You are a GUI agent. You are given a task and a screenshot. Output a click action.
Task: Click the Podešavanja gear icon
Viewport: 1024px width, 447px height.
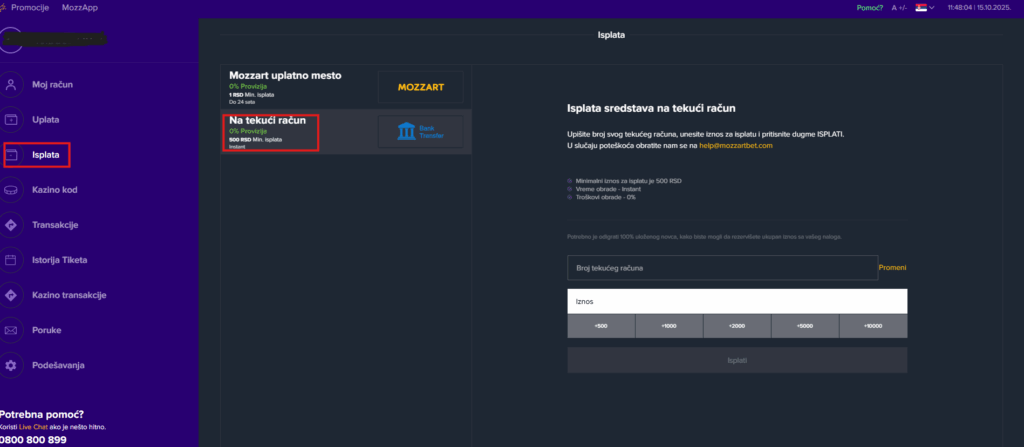11,365
